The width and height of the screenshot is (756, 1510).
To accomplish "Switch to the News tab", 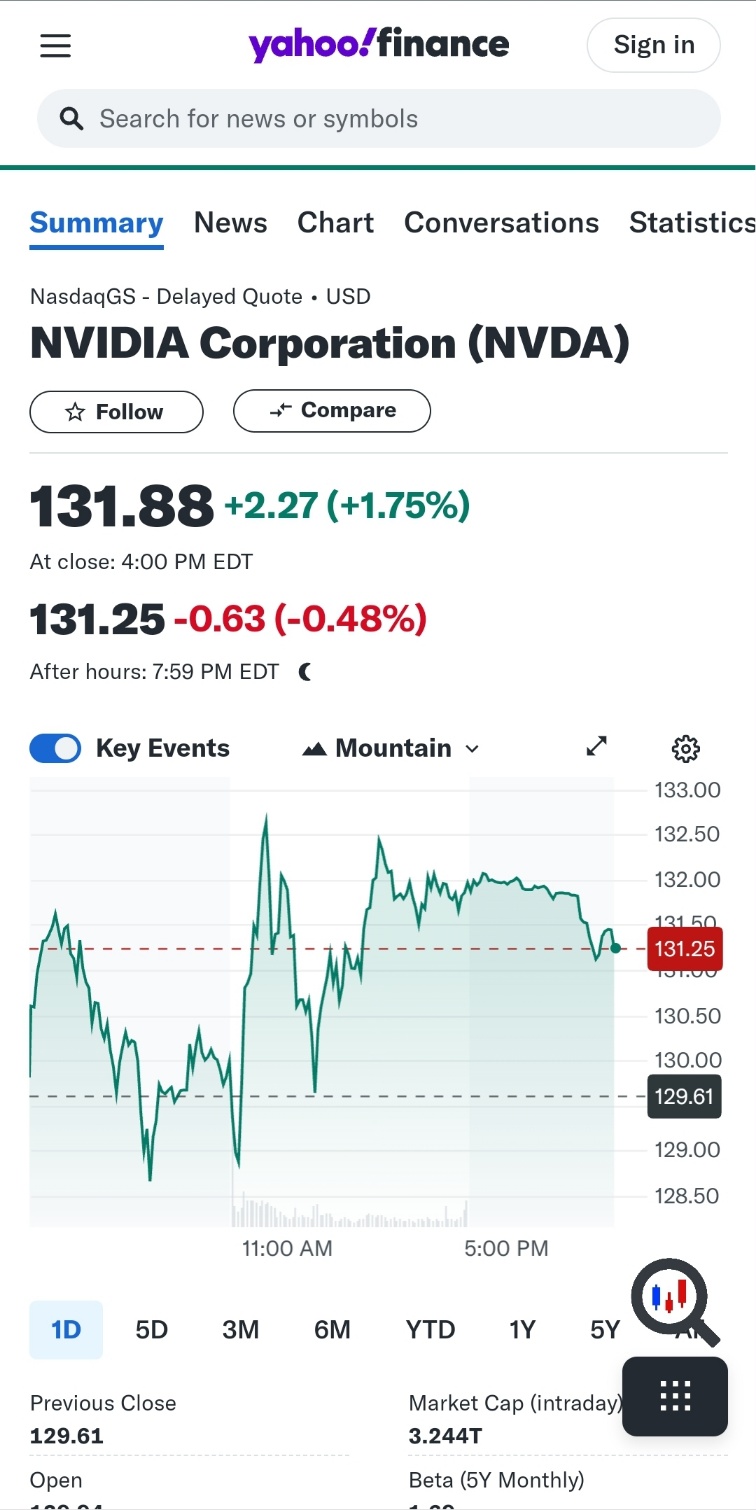I will point(231,223).
